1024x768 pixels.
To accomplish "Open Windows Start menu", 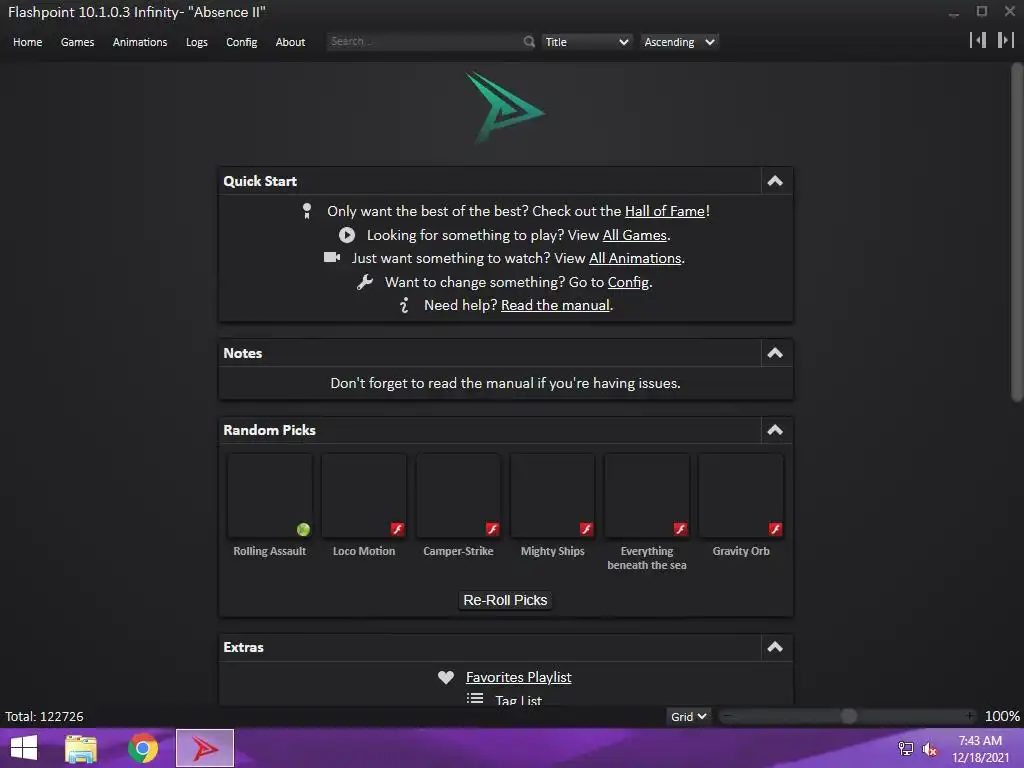I will pyautogui.click(x=24, y=748).
